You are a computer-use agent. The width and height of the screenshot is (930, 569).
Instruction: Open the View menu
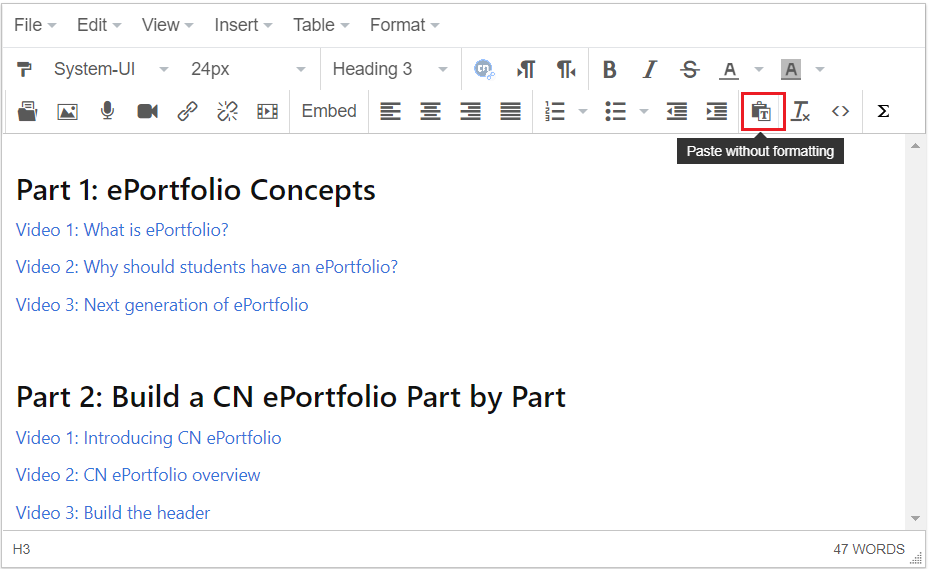[167, 25]
